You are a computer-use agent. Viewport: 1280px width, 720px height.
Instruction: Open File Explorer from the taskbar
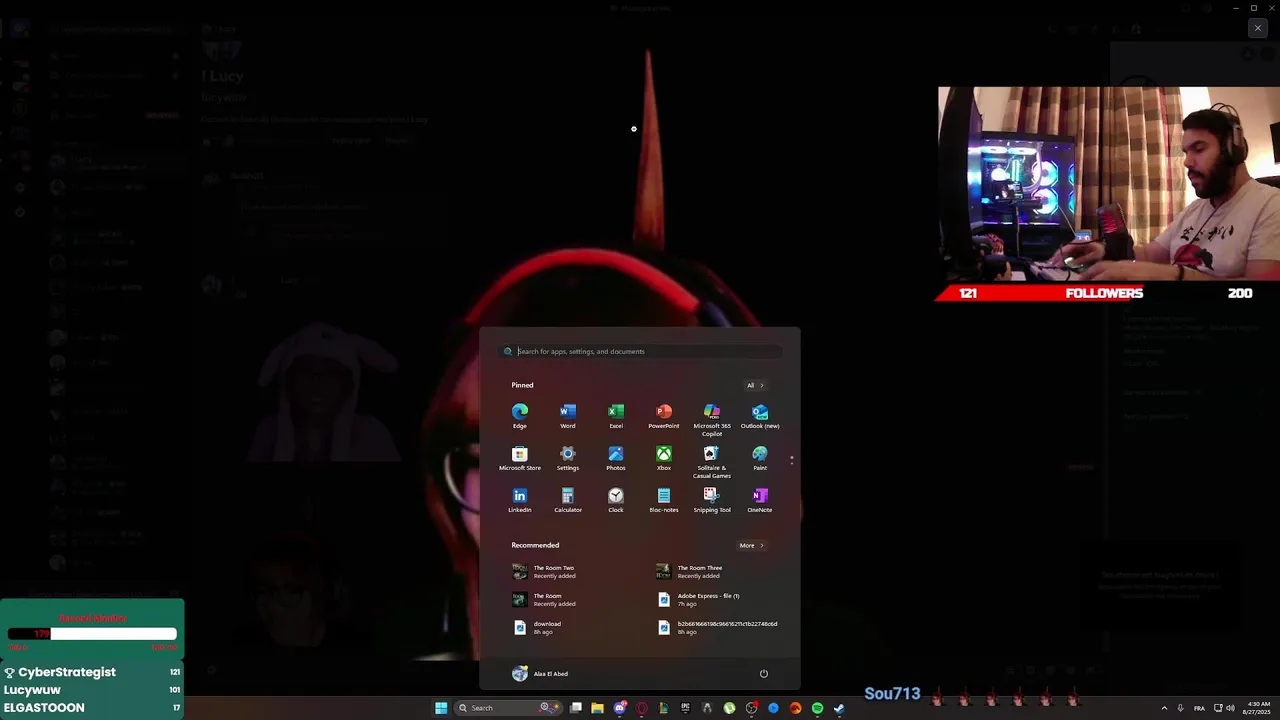tap(597, 708)
